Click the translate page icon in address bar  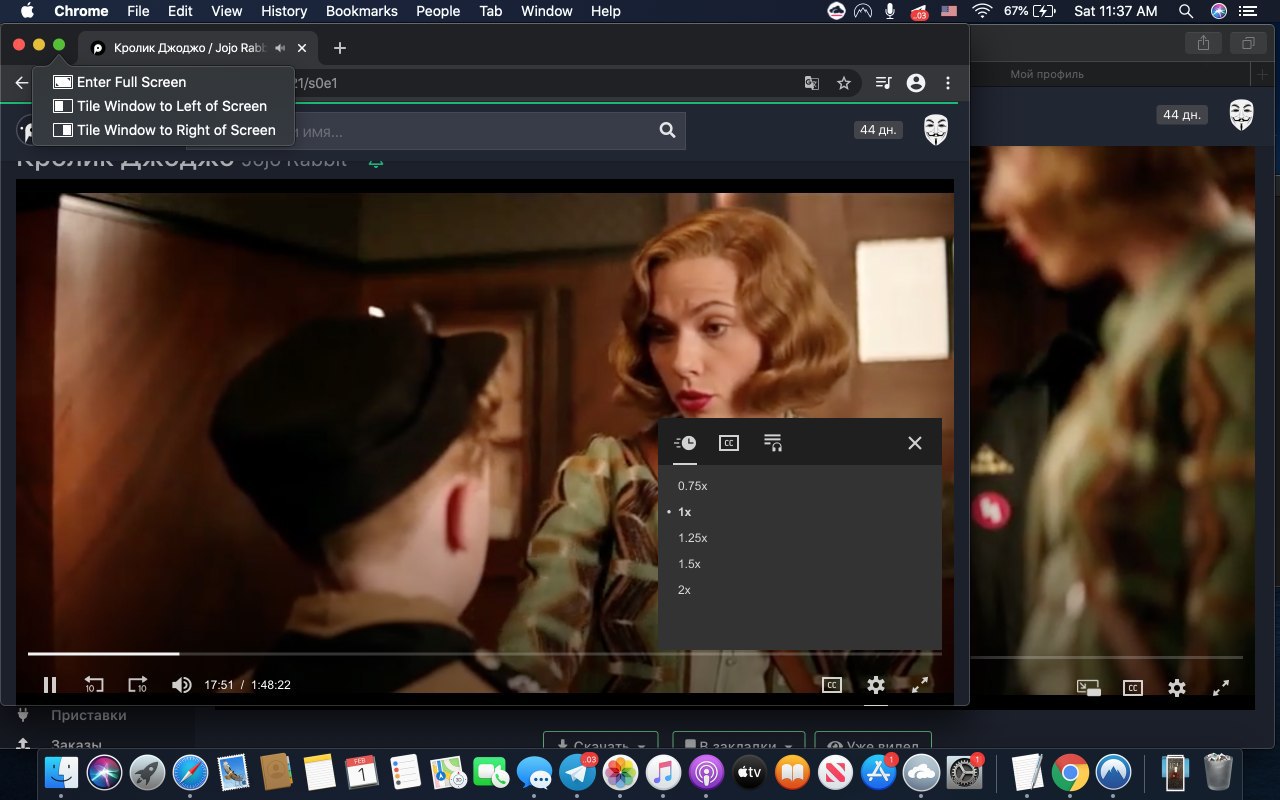[x=812, y=83]
